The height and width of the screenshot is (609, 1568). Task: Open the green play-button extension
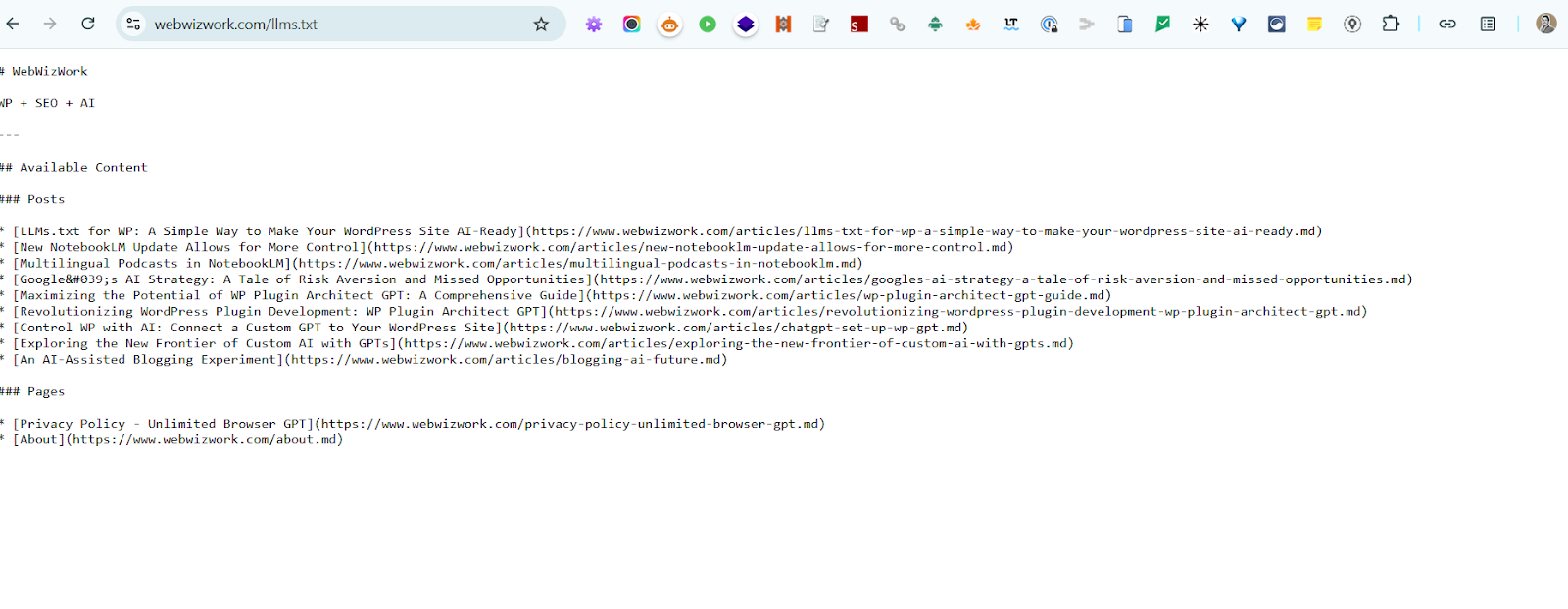coord(708,25)
